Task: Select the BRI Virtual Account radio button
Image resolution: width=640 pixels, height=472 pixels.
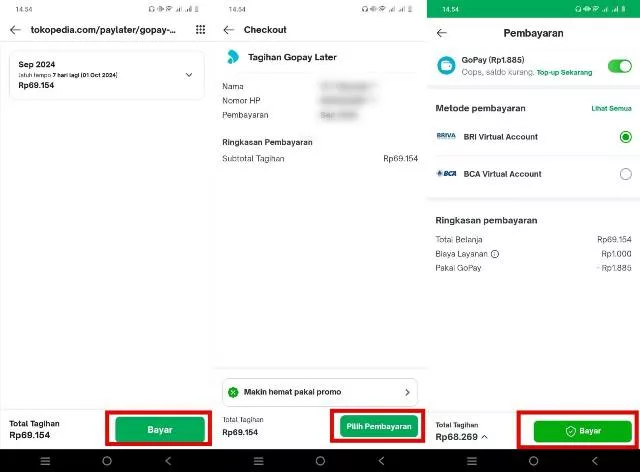Action: click(x=625, y=137)
